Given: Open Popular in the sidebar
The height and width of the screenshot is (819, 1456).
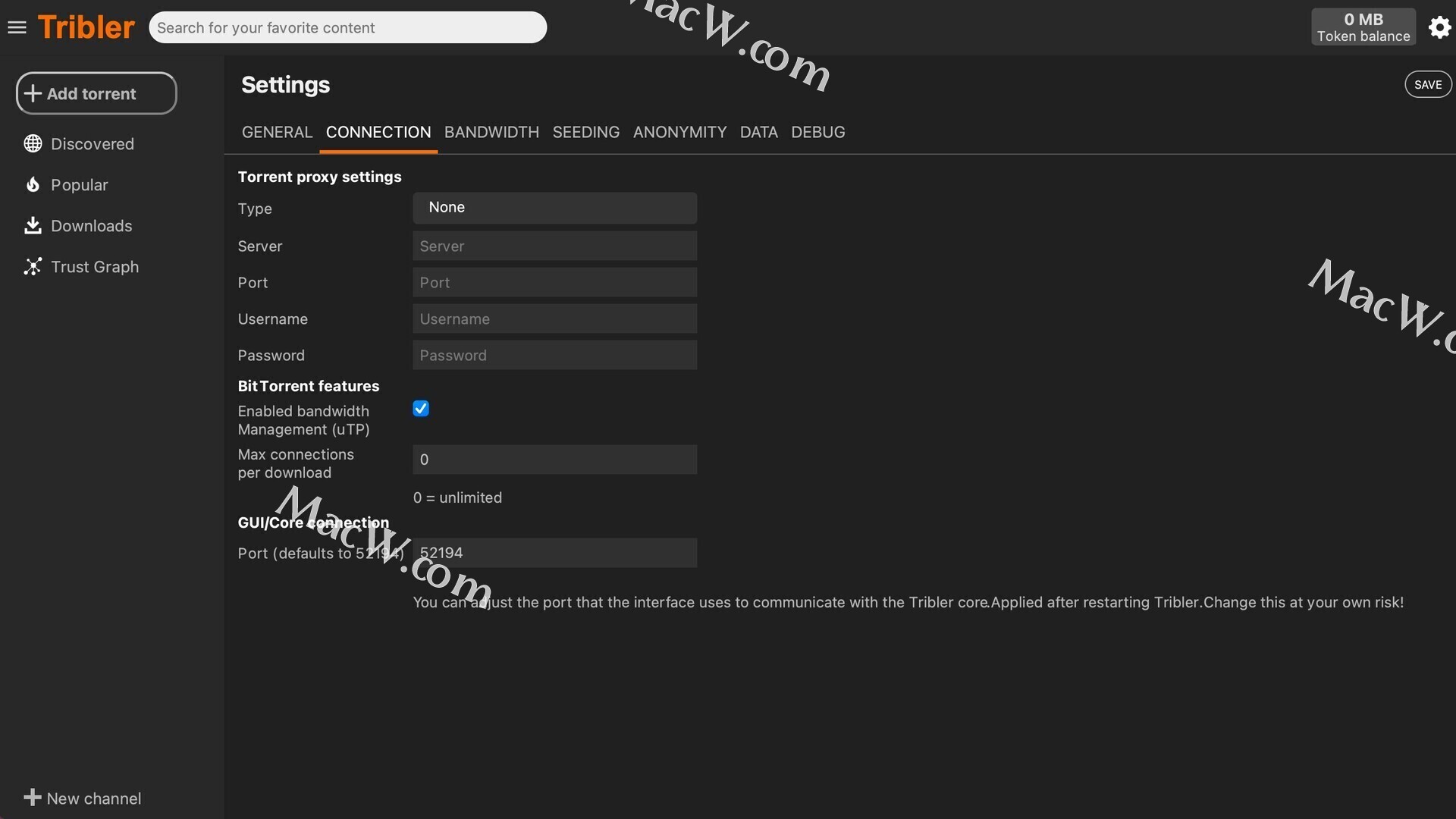Looking at the screenshot, I should click(80, 184).
